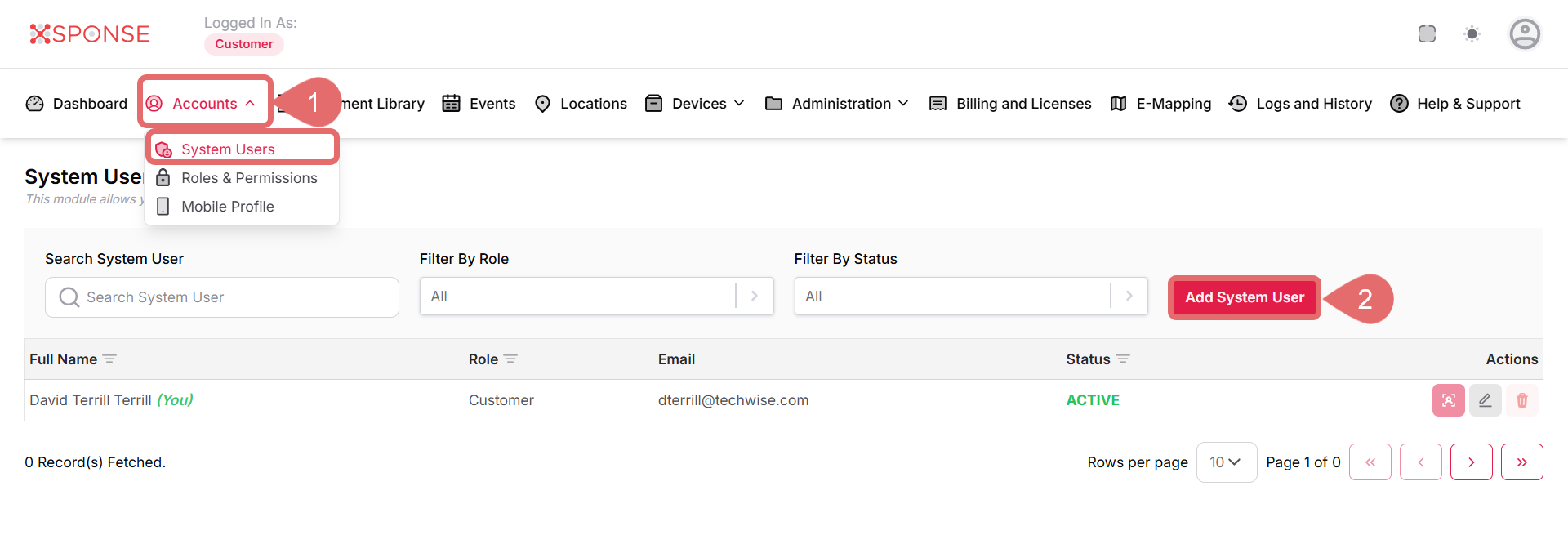The height and width of the screenshot is (544, 1568).
Task: Choose Mobile Profile in the dropdown menu
Action: (227, 207)
